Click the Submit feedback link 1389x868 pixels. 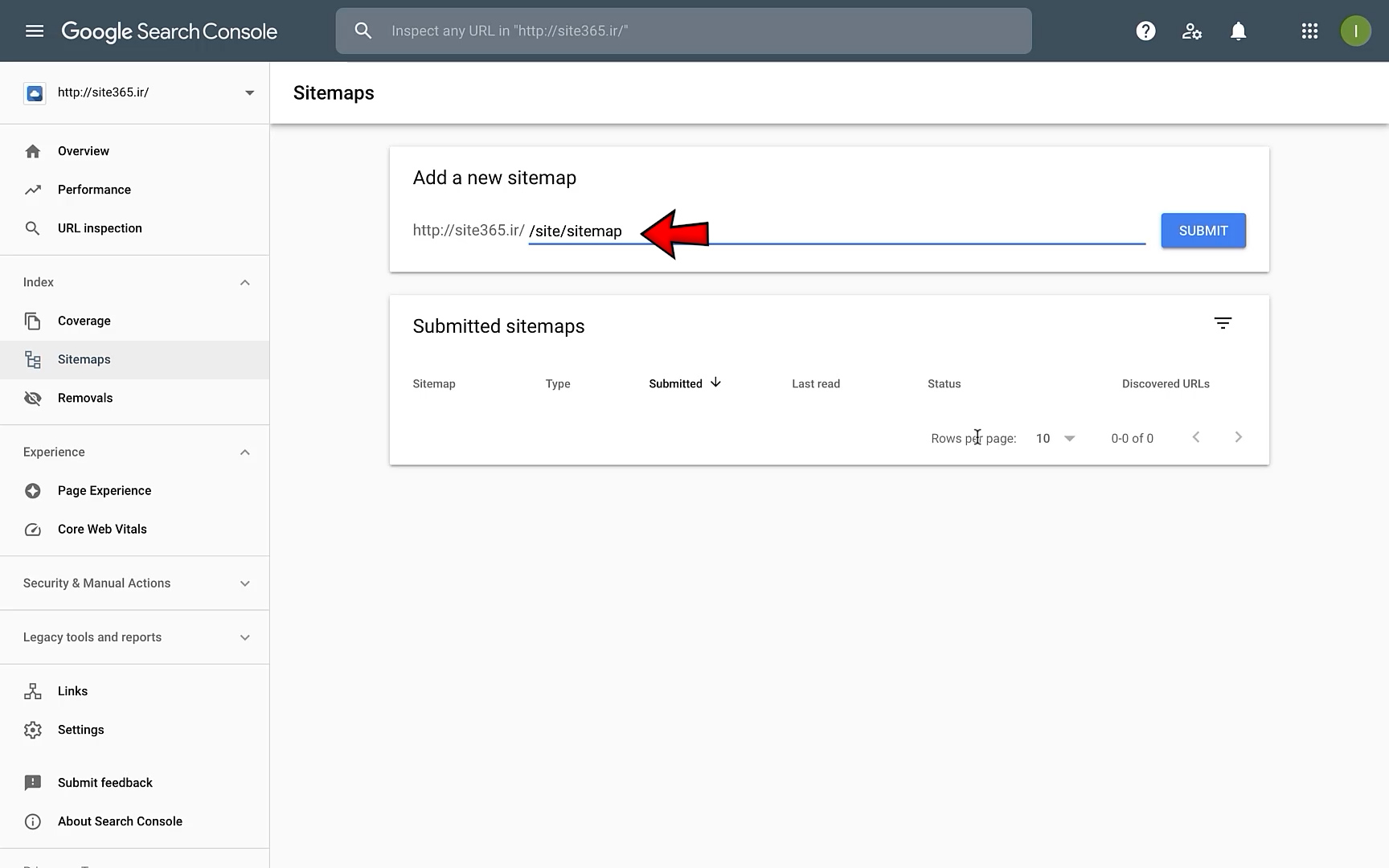pyautogui.click(x=104, y=783)
